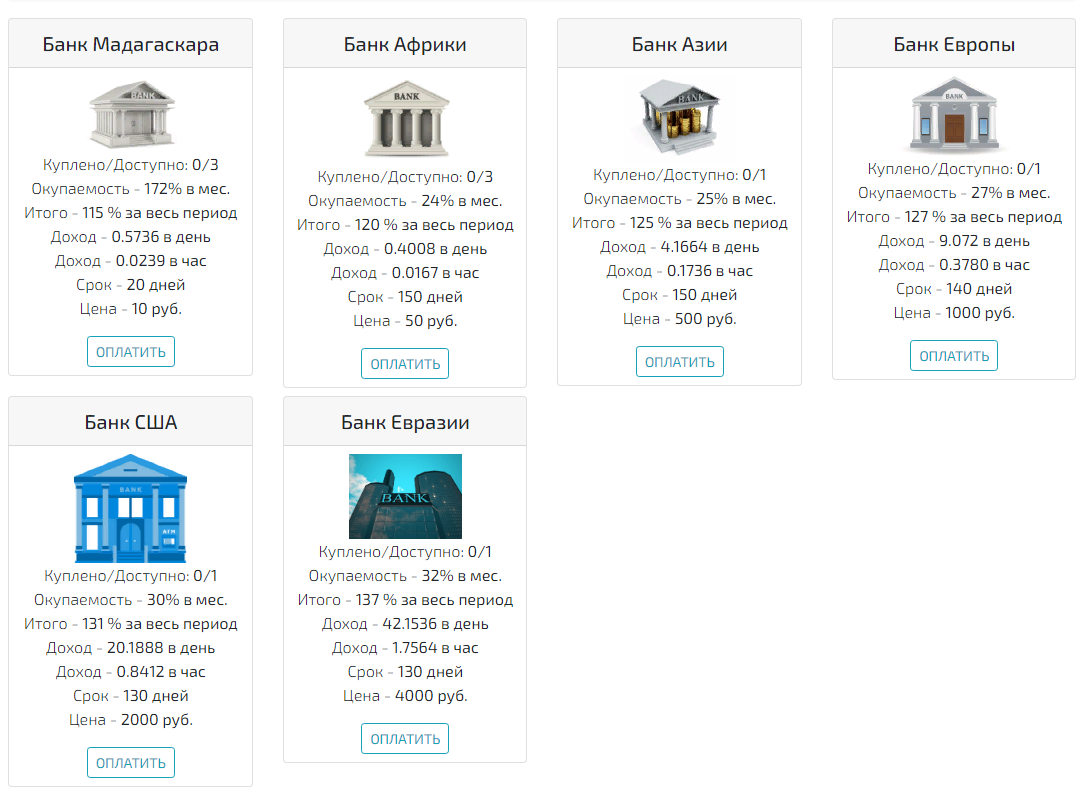1088x802 pixels.
Task: Click 'Доход - 4.1664 в день'
Action: coord(679,247)
